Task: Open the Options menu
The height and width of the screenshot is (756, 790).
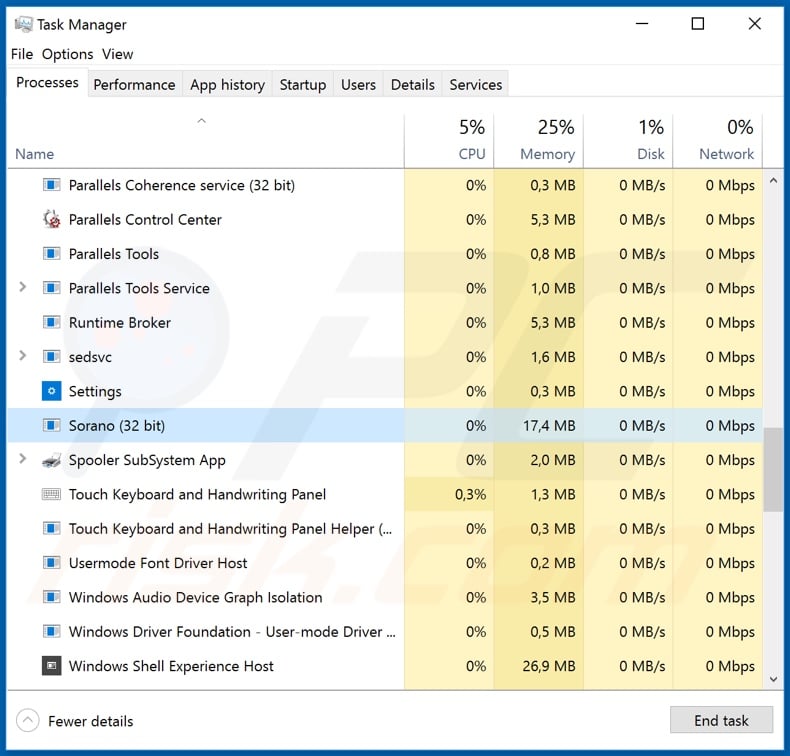Action: pos(68,54)
